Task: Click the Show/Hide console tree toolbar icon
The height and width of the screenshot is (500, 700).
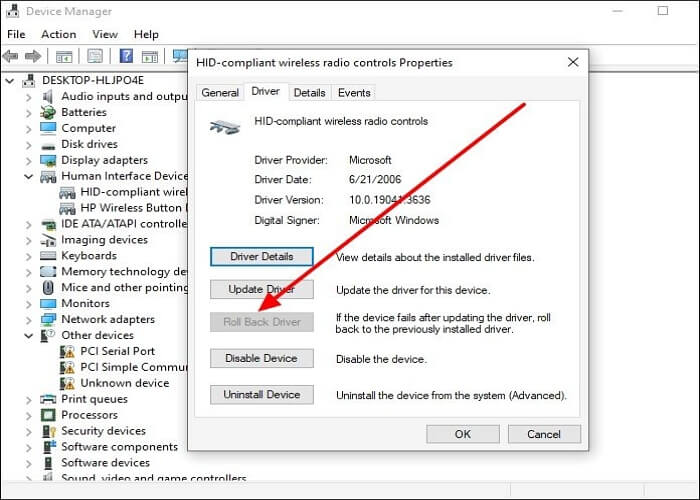Action: click(64, 57)
